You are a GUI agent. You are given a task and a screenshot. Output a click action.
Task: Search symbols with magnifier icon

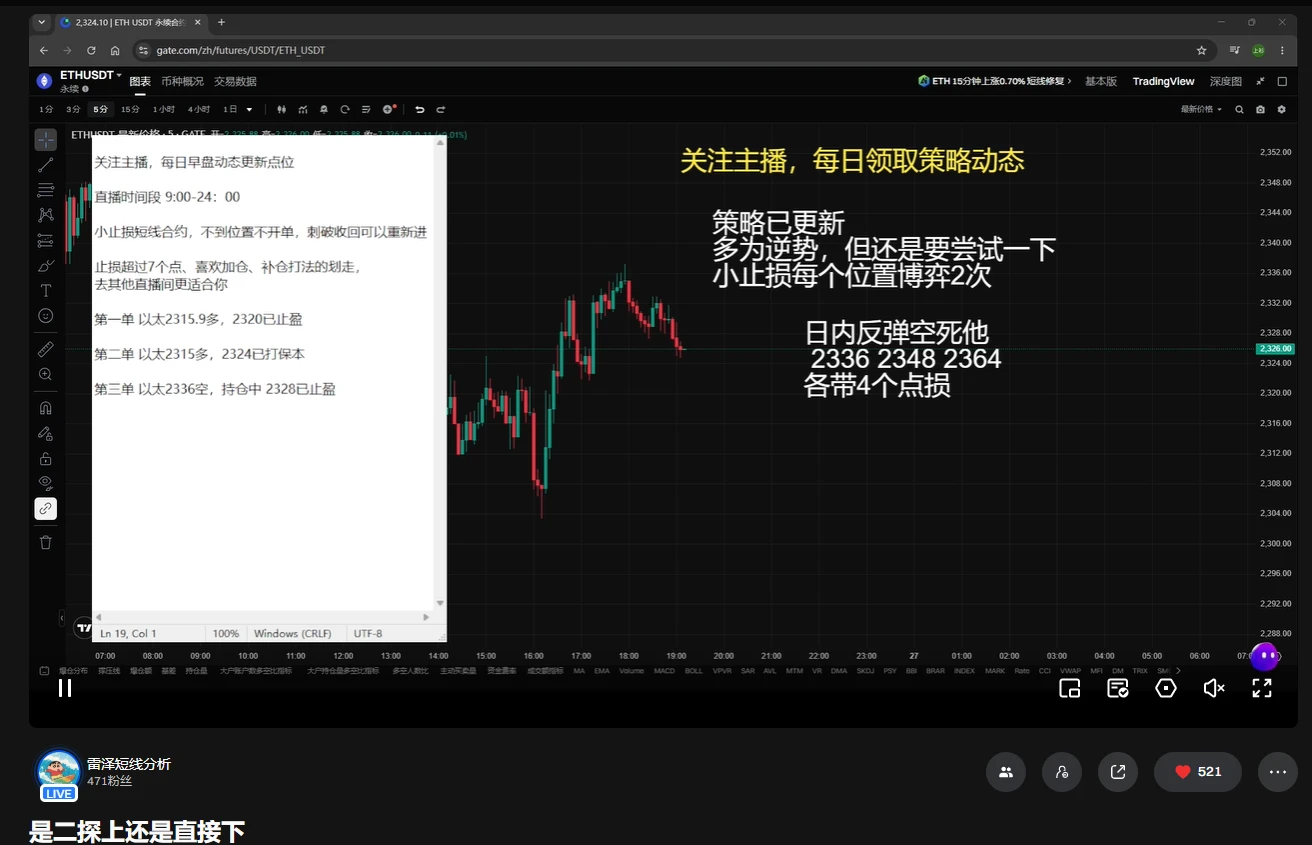tap(1239, 109)
